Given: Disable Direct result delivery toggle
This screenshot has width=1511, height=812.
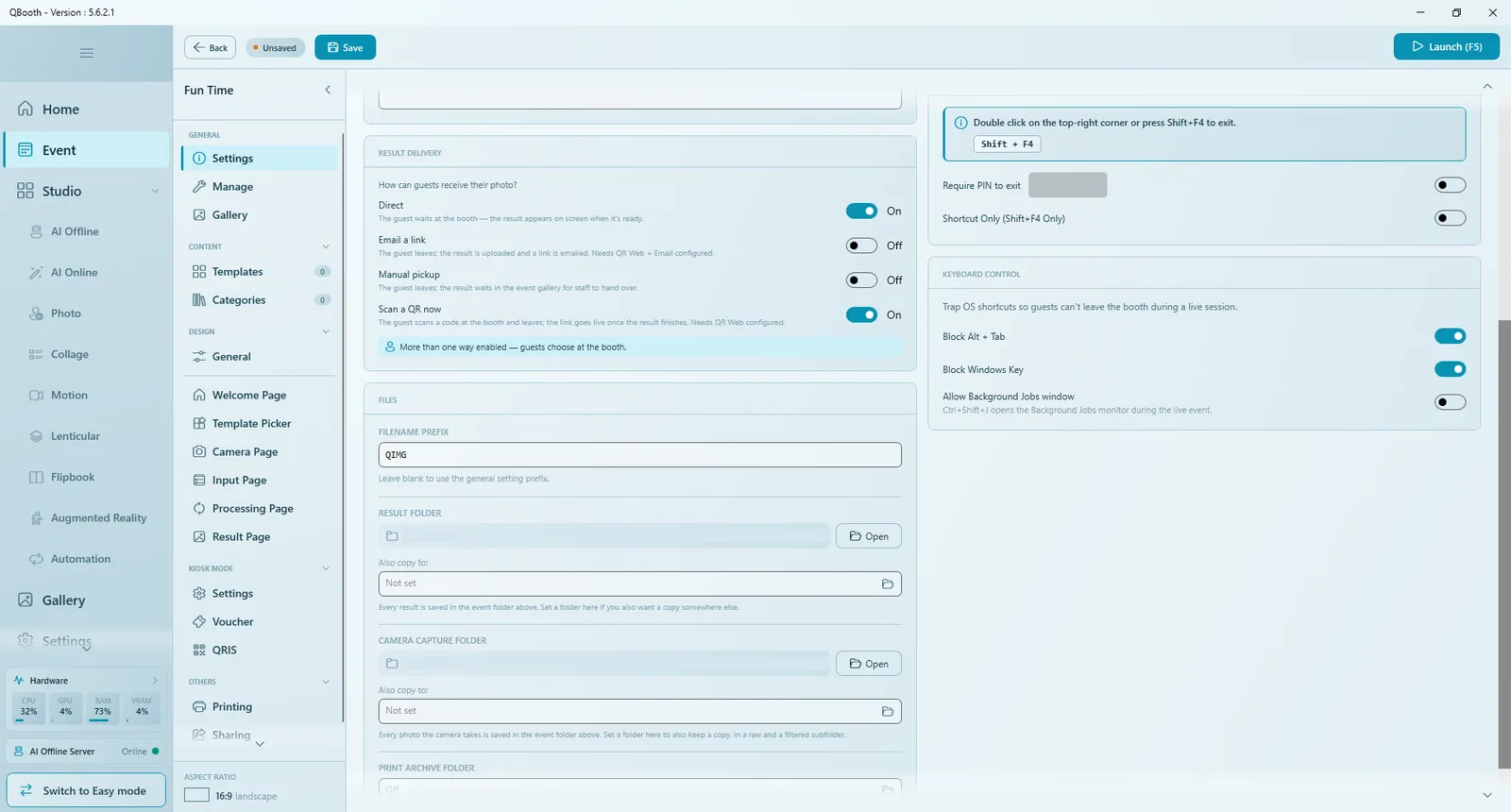Looking at the screenshot, I should point(861,211).
